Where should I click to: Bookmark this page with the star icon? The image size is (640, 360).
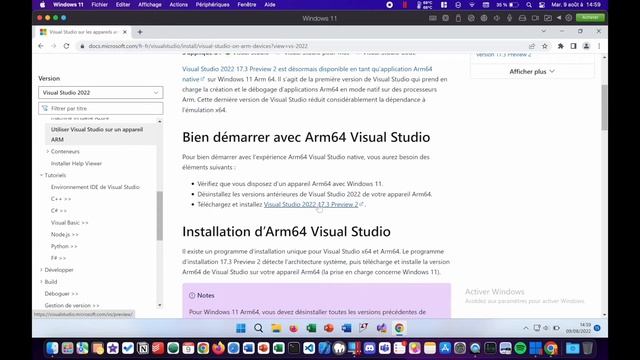tap(544, 46)
